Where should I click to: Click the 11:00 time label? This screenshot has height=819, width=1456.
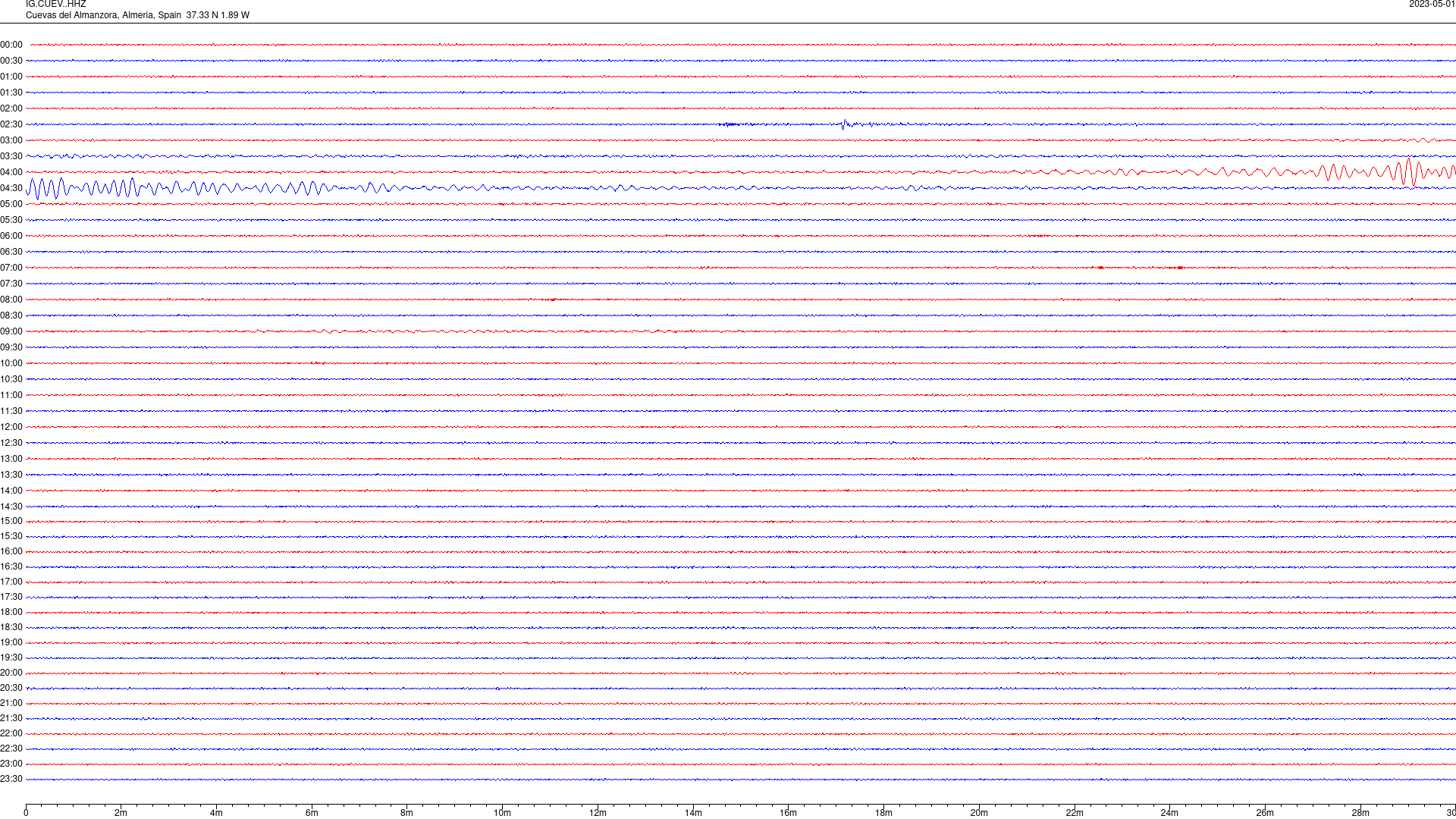click(x=11, y=395)
